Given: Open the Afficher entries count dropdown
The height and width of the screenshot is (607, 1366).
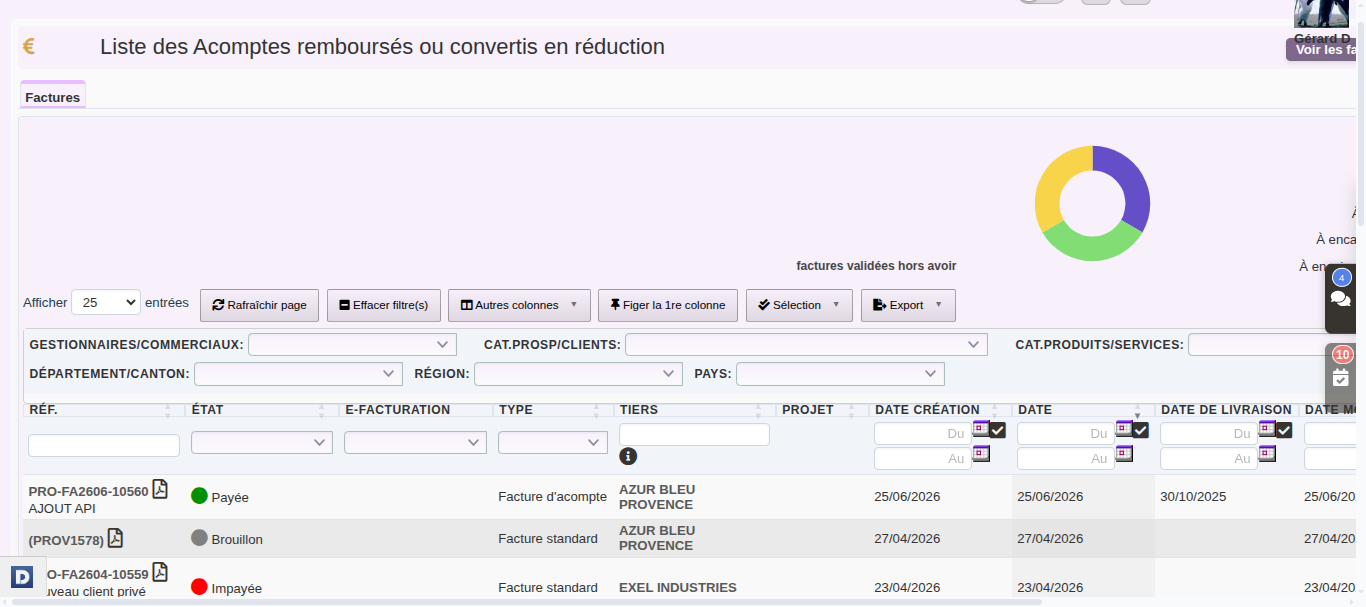Looking at the screenshot, I should 106,302.
